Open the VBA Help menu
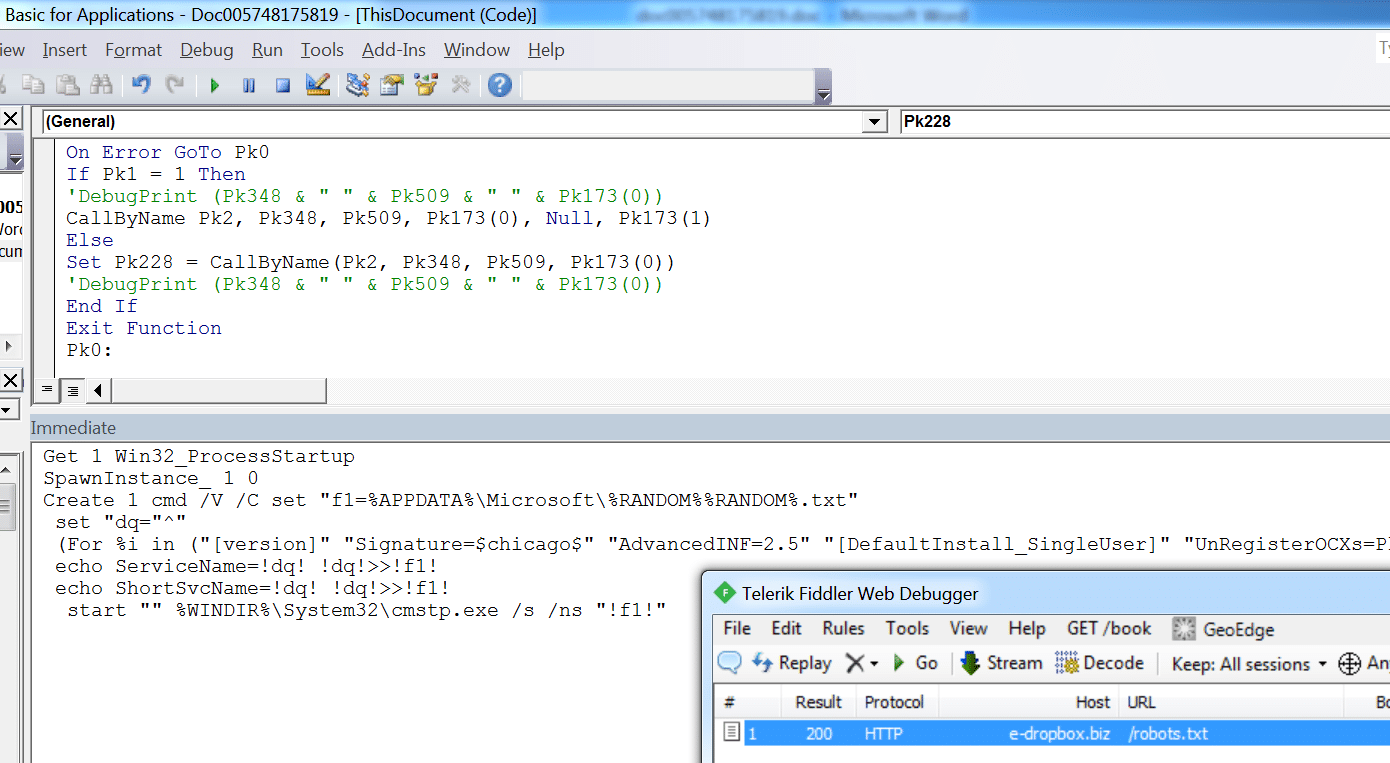The width and height of the screenshot is (1390, 763). [546, 50]
